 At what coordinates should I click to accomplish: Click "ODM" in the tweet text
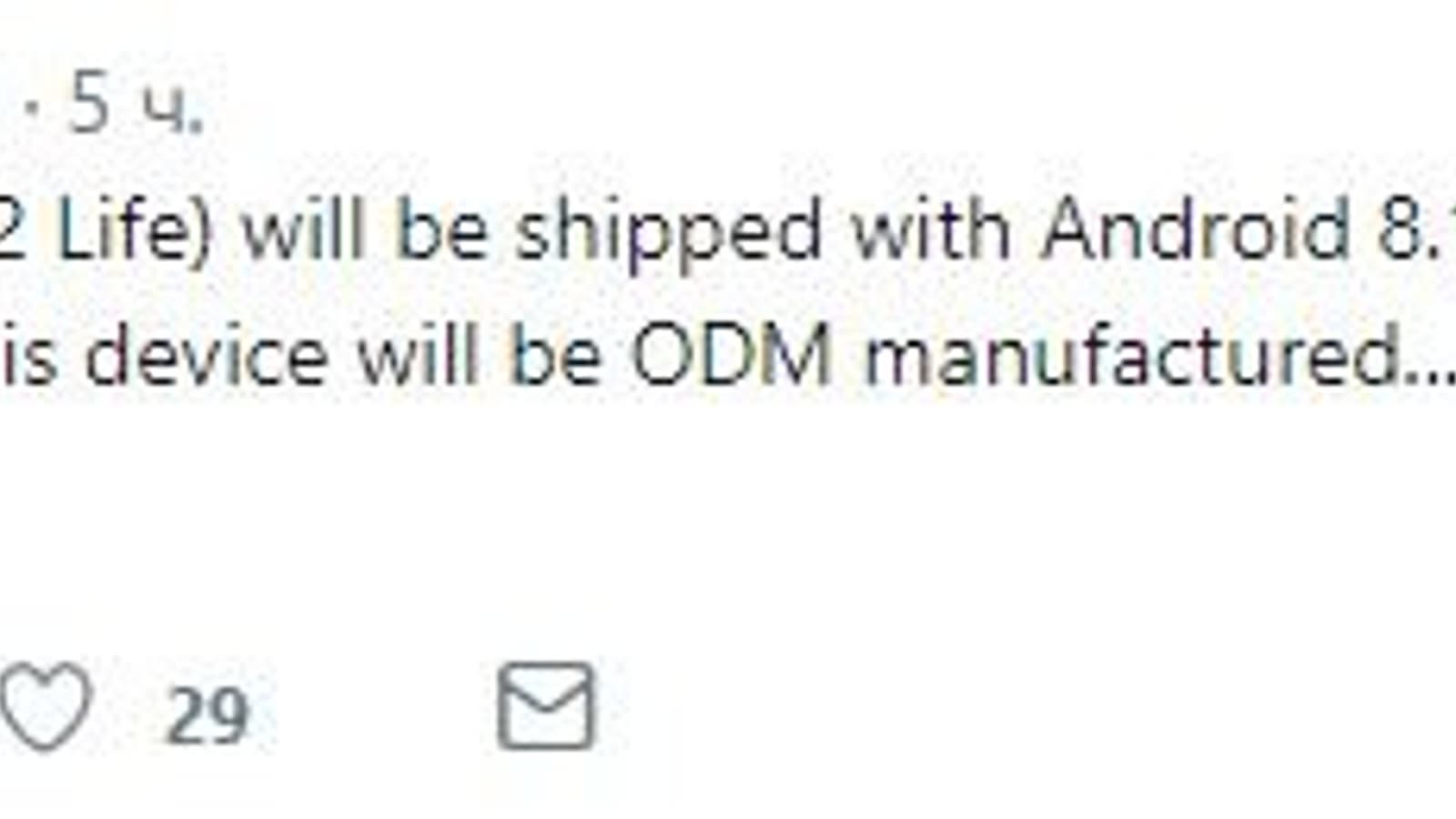(732, 355)
